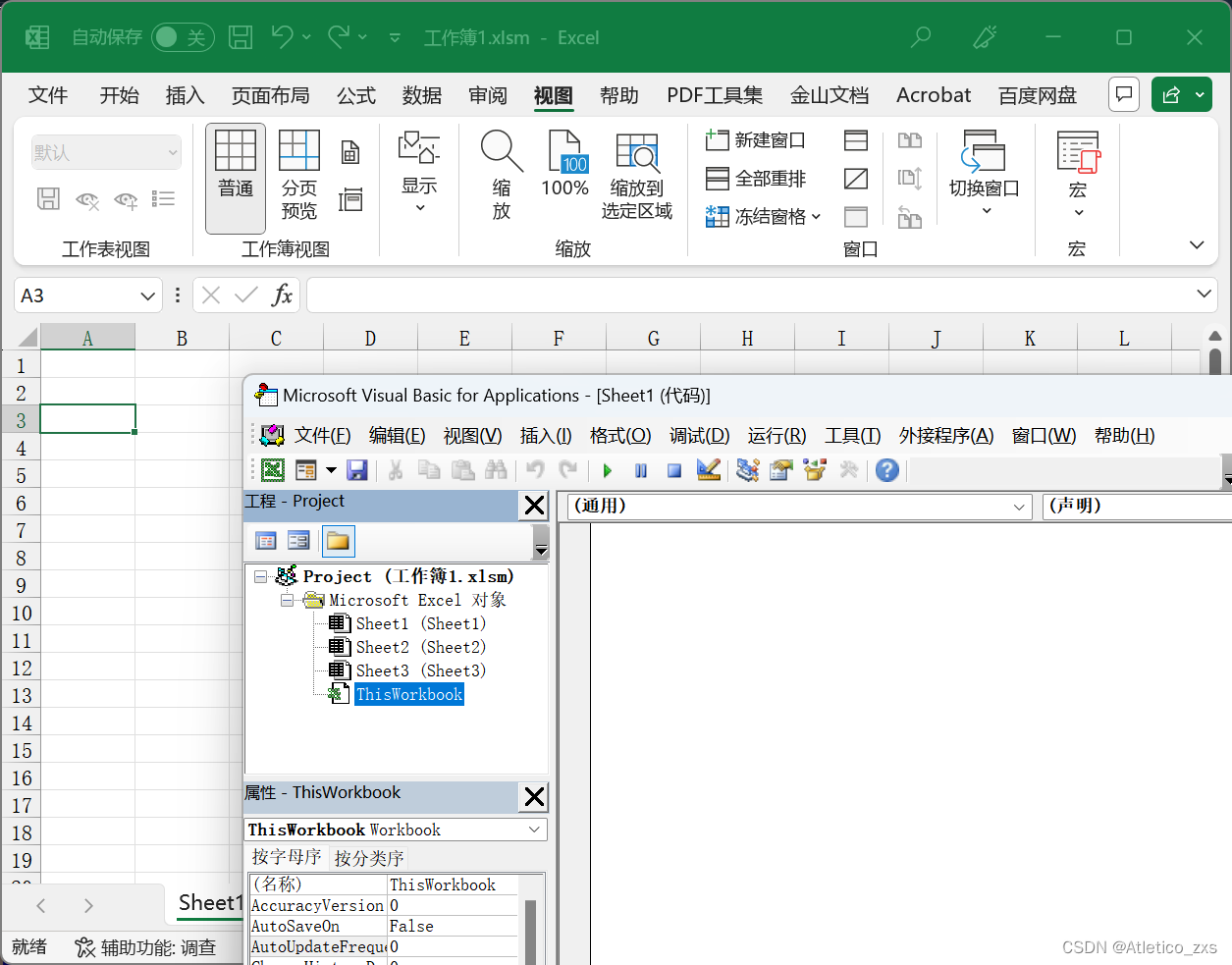
Task: Close the Properties panel with X
Action: [x=534, y=796]
